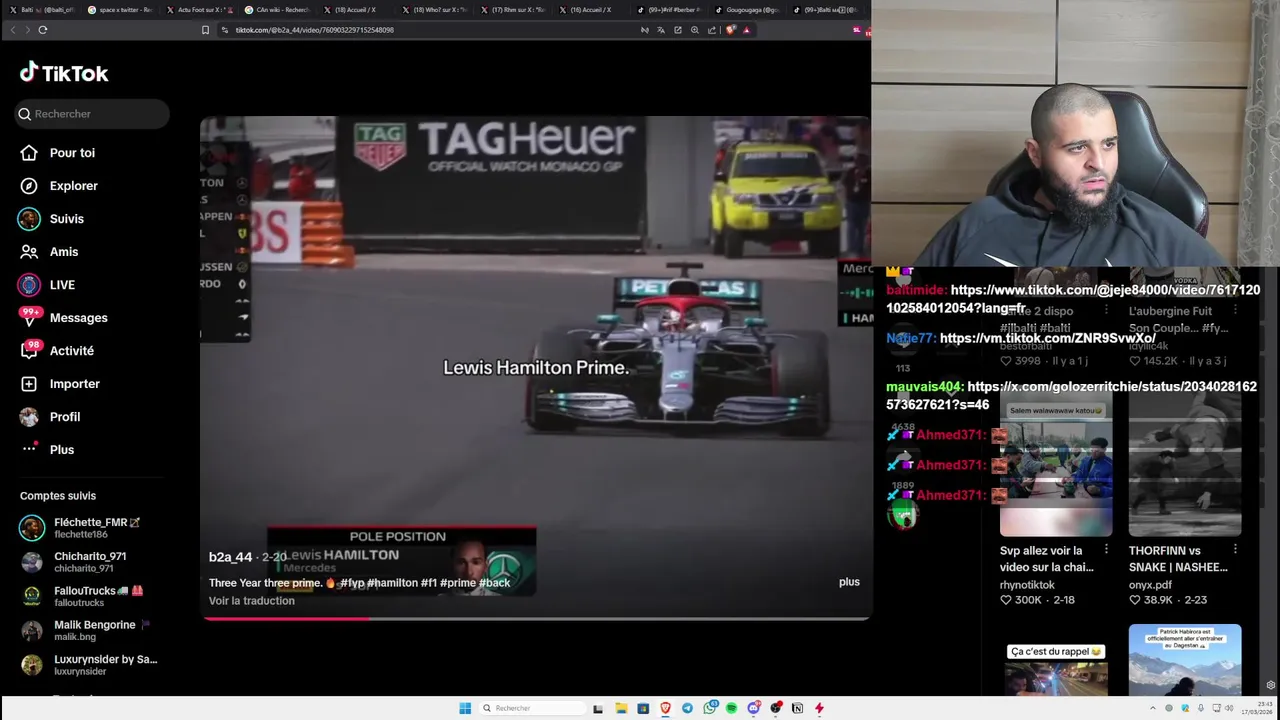Open Telegram from the taskbar
This screenshot has width=1280, height=720.
pyautogui.click(x=687, y=708)
